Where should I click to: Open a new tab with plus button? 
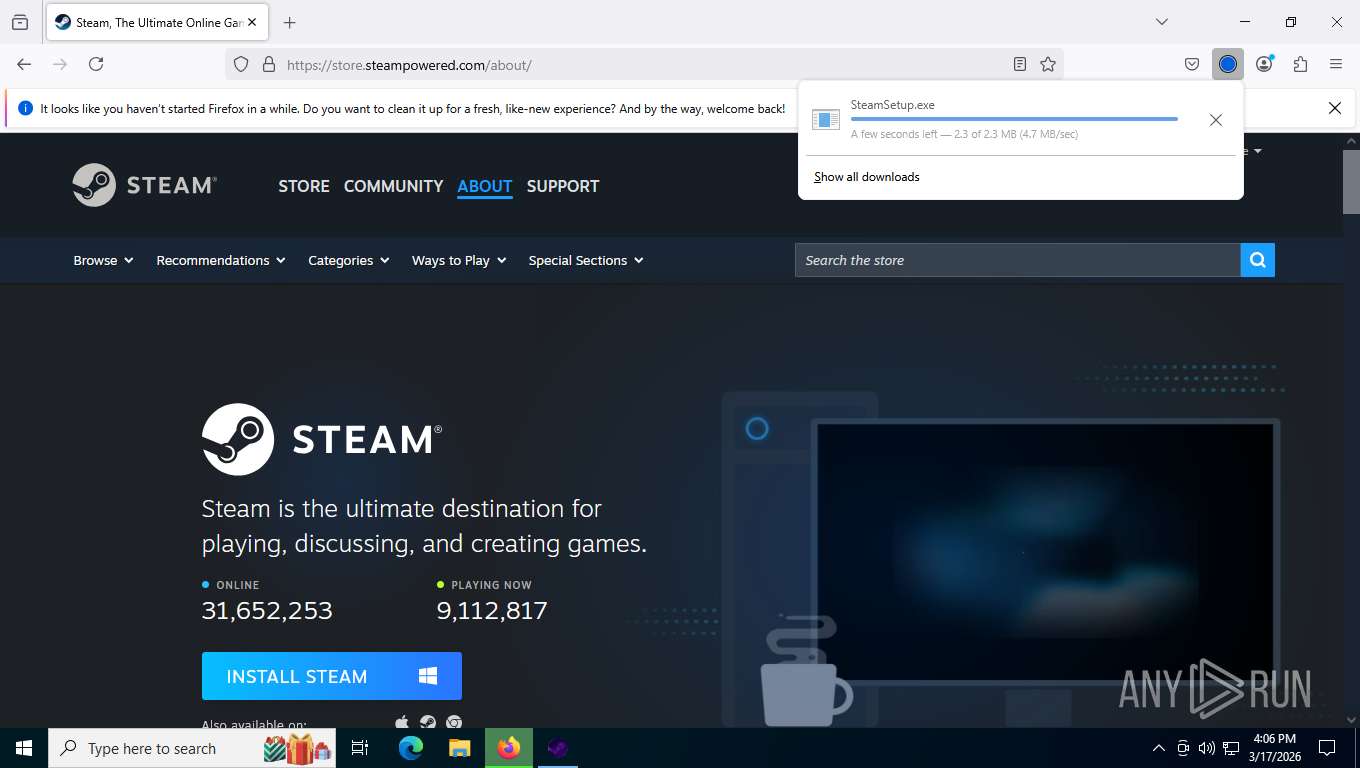click(x=290, y=22)
